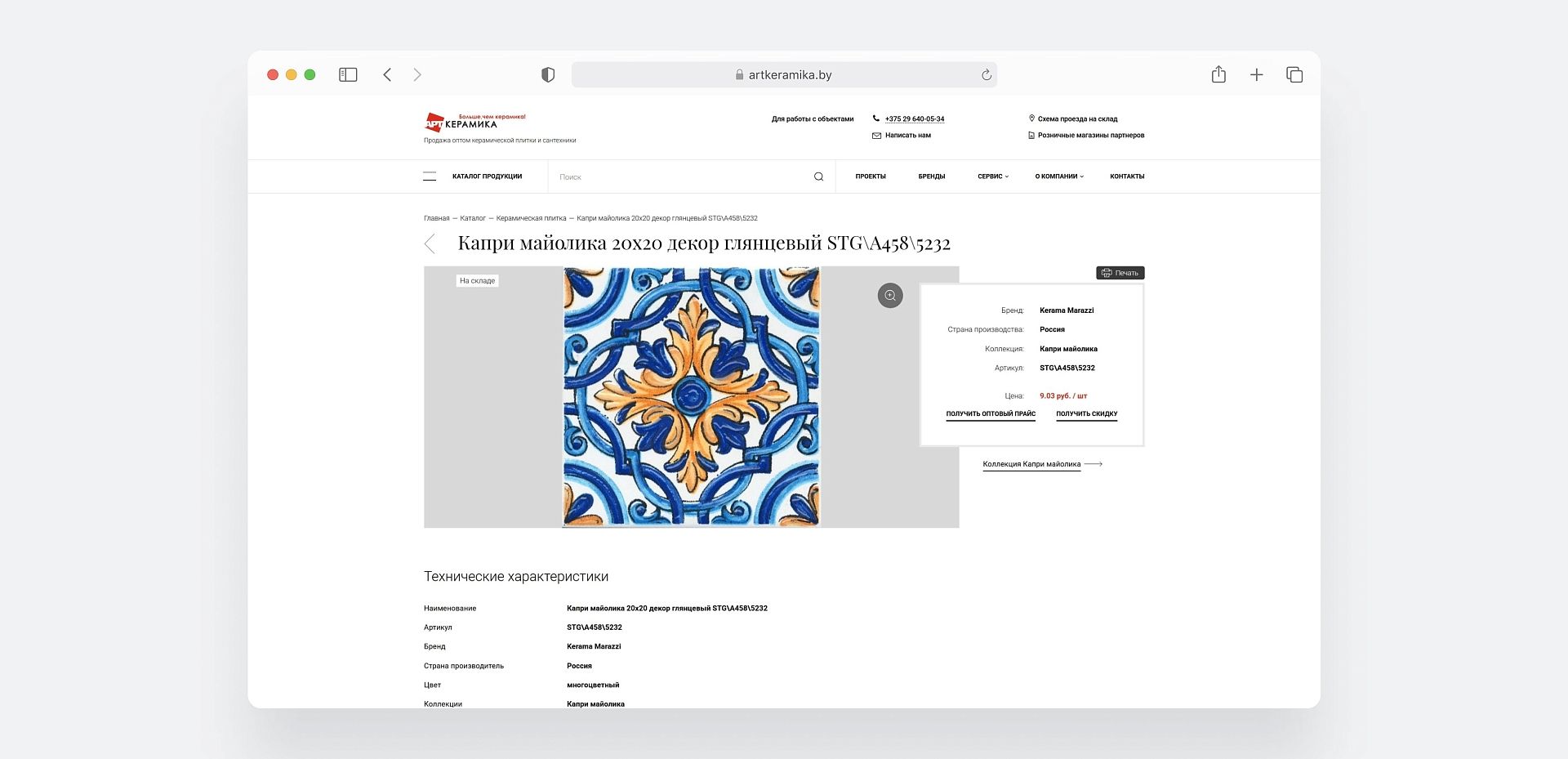Screen dimensions: 1568x759
Task: Click phone number +375 29 640-05-34
Action: 915,119
